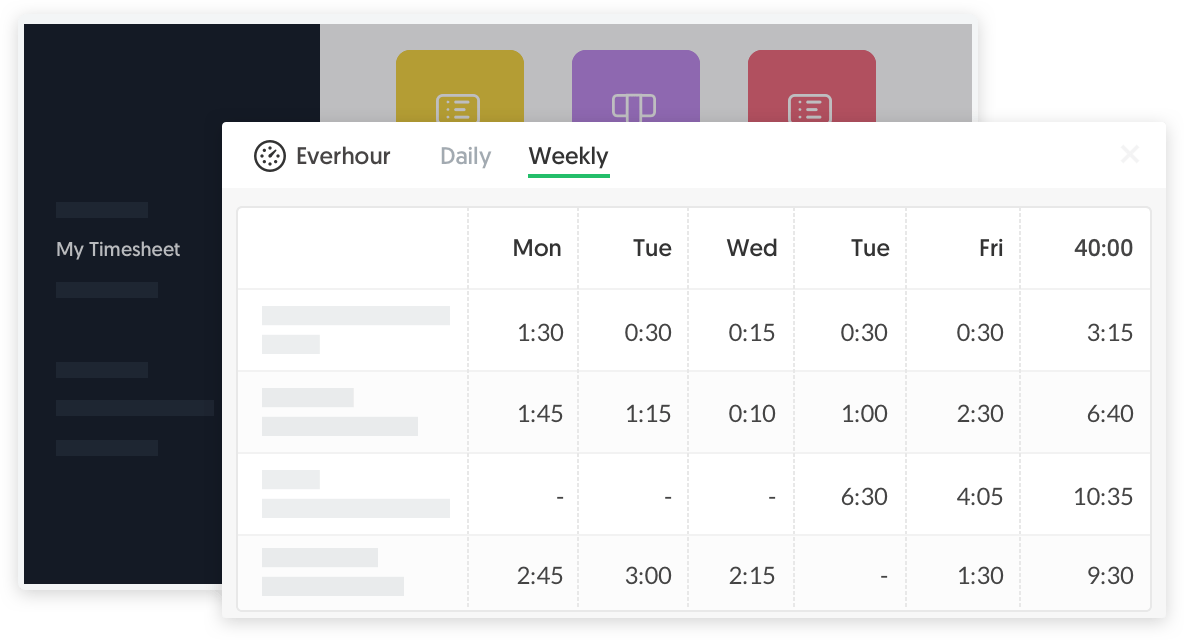Switch to the Daily tab

(464, 156)
